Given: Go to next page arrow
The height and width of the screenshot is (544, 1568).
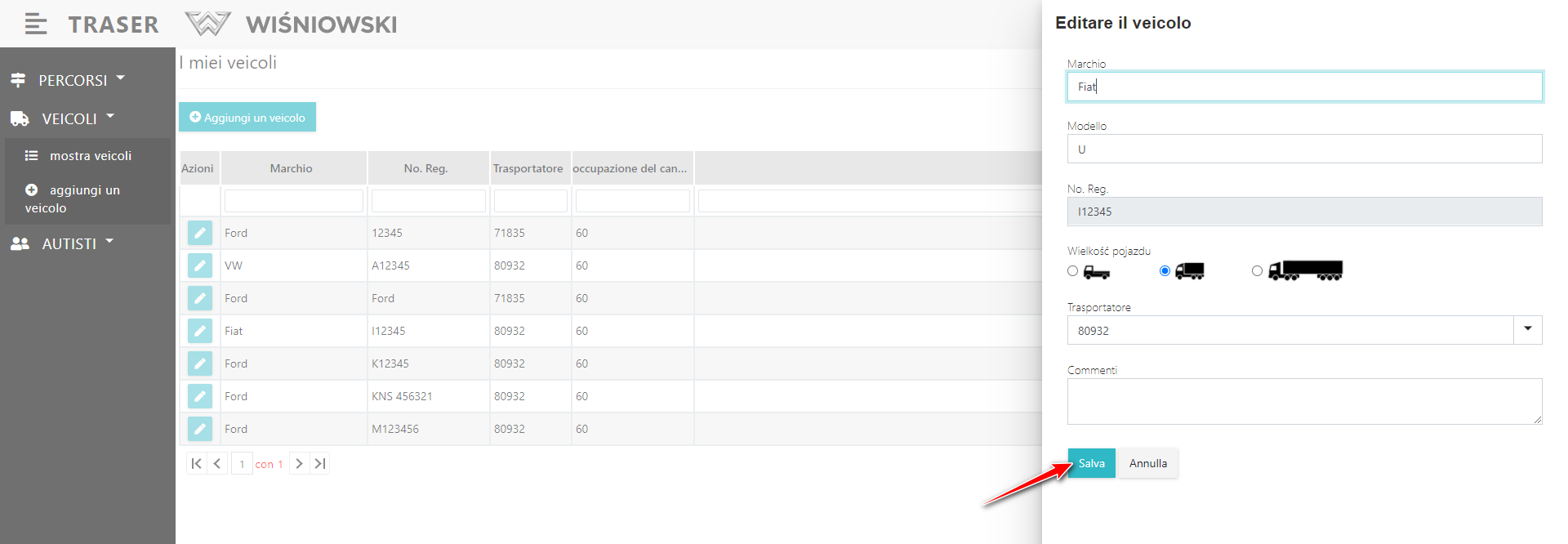Looking at the screenshot, I should tap(299, 464).
